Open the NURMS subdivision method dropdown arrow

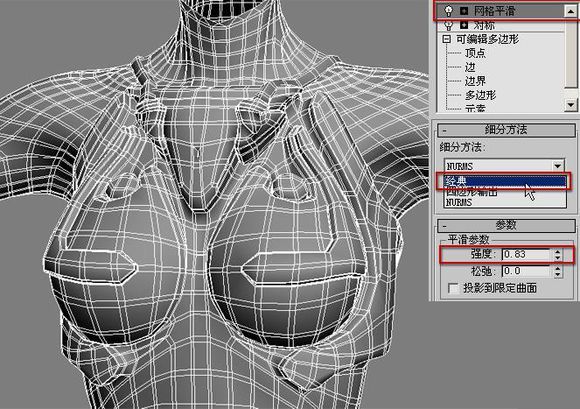point(557,166)
